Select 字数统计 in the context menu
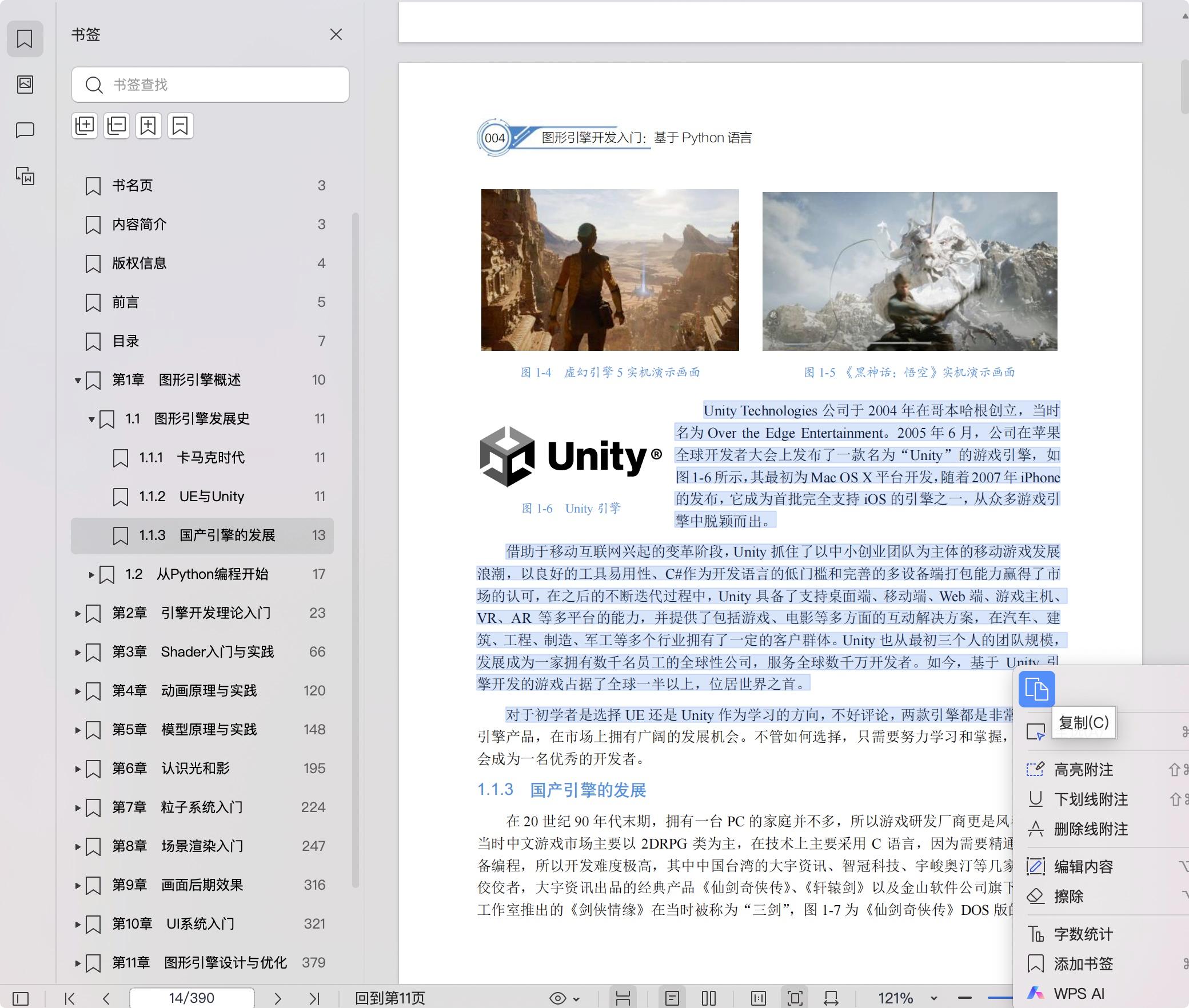The image size is (1189, 1008). (1082, 934)
